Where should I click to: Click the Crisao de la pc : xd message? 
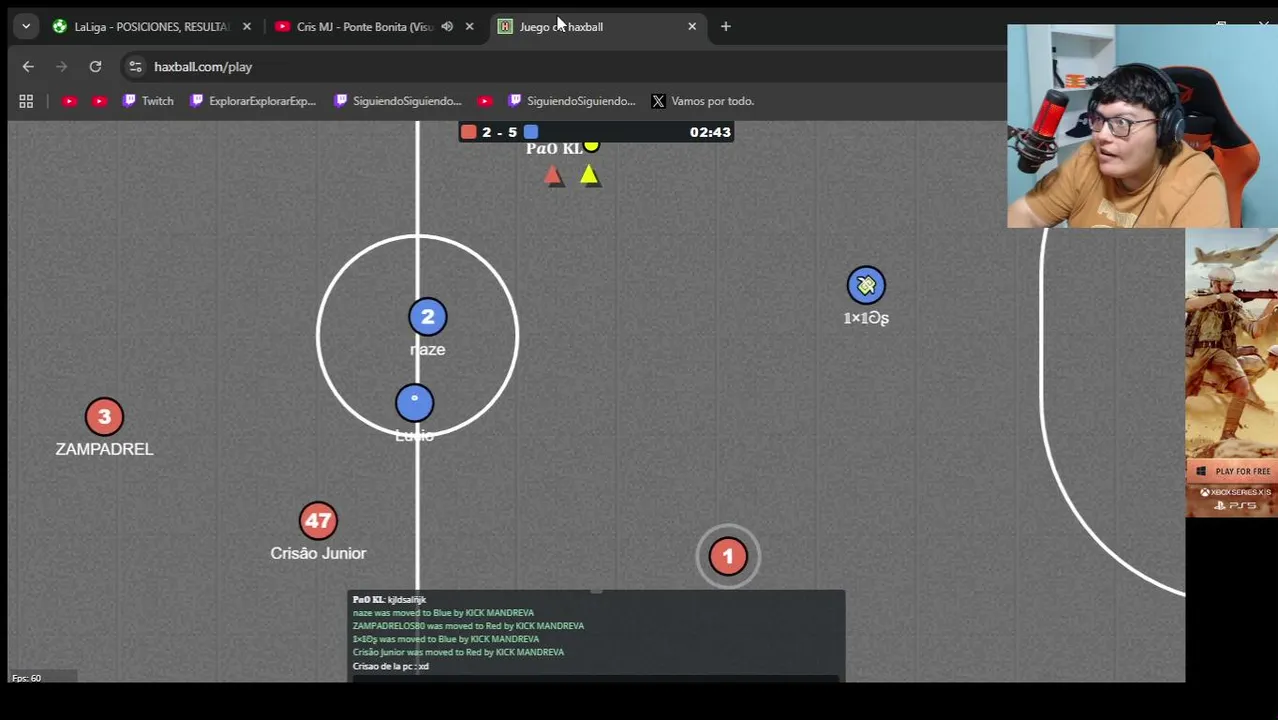click(x=390, y=666)
